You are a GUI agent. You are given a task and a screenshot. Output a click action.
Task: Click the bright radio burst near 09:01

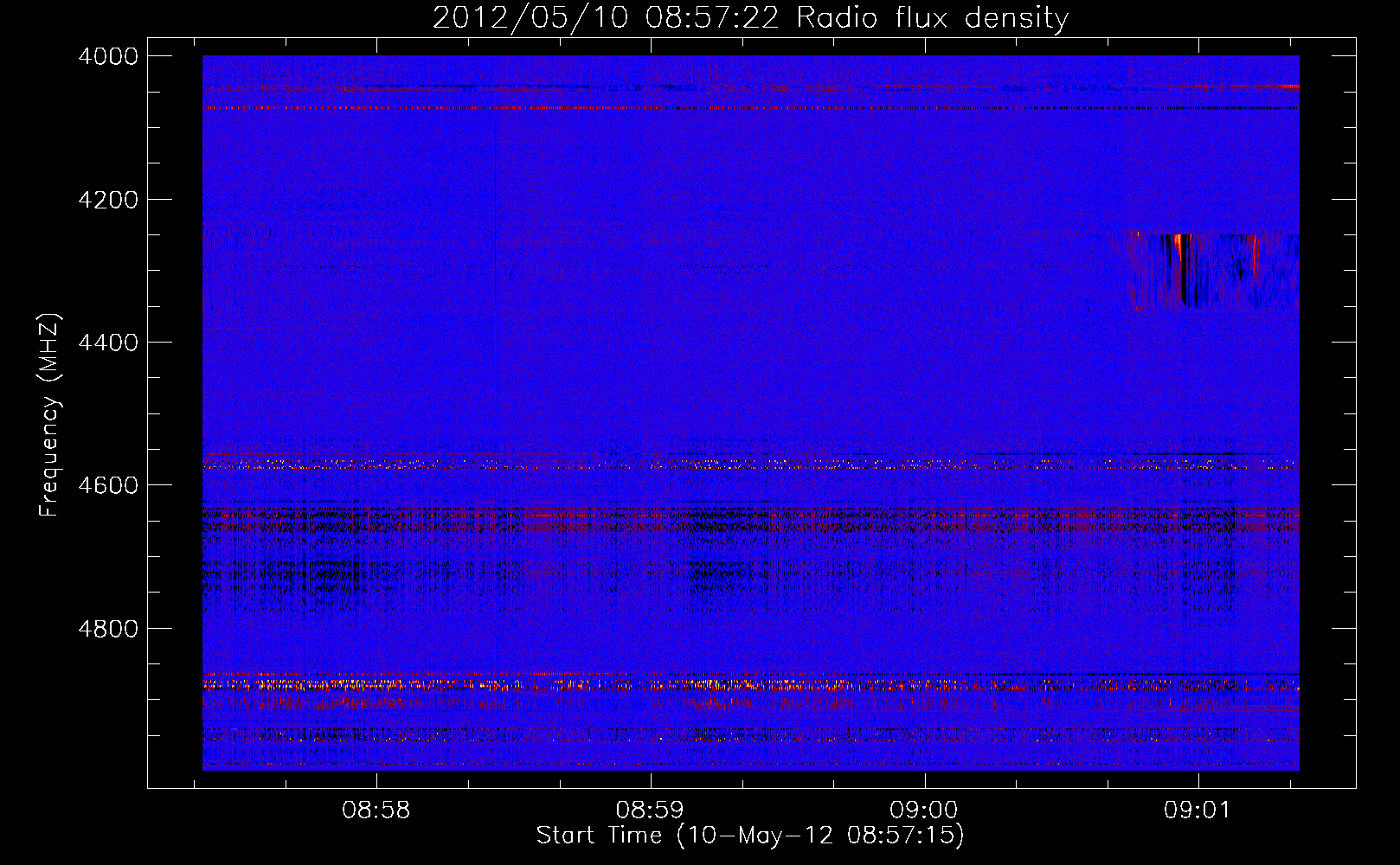click(x=1213, y=271)
